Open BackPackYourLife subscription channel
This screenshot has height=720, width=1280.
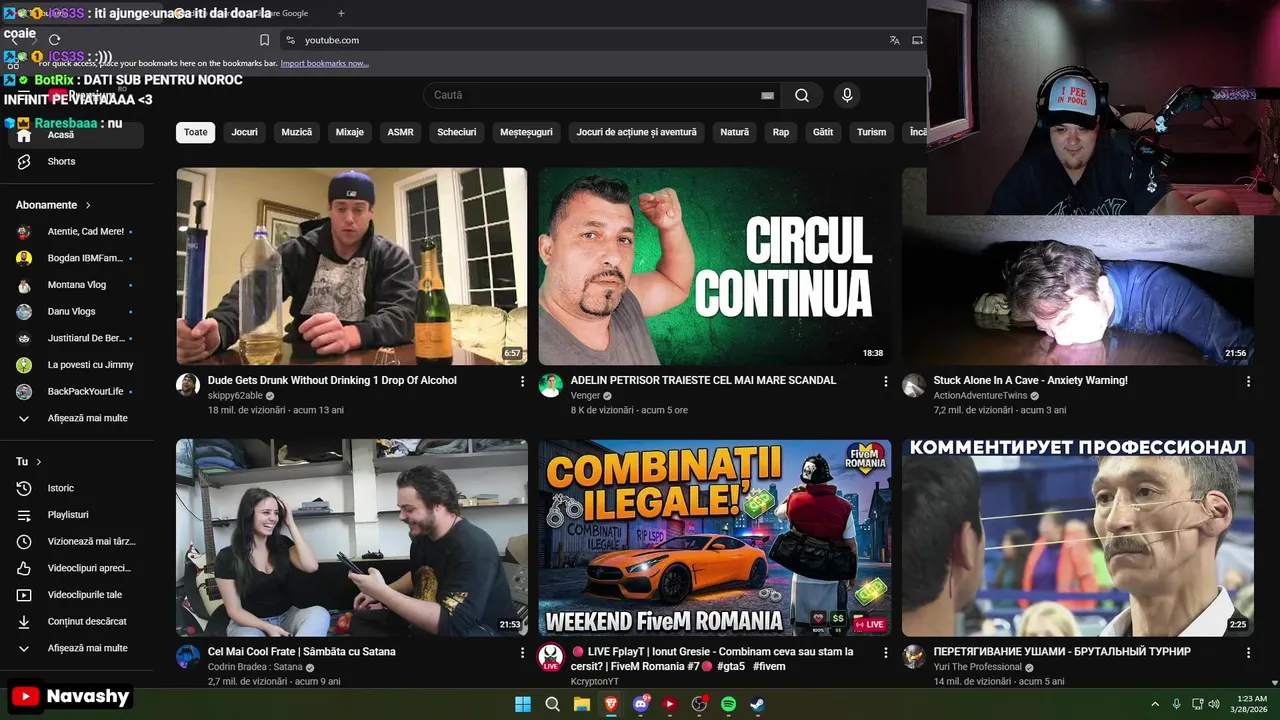tap(76, 391)
